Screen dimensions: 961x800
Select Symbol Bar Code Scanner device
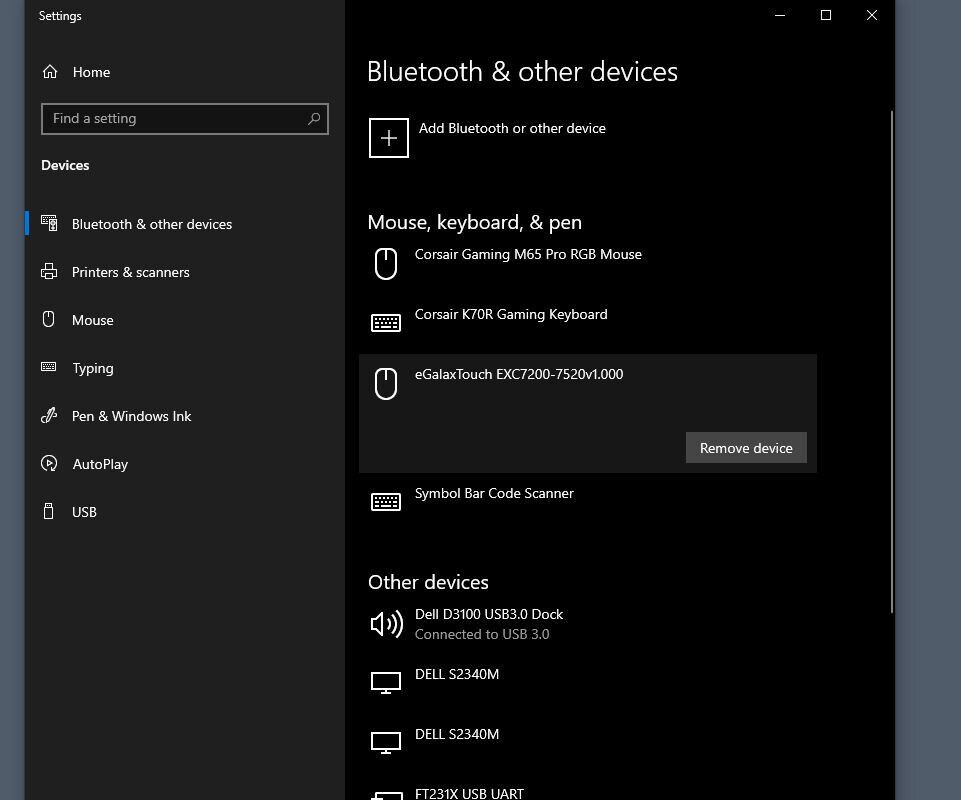point(494,493)
